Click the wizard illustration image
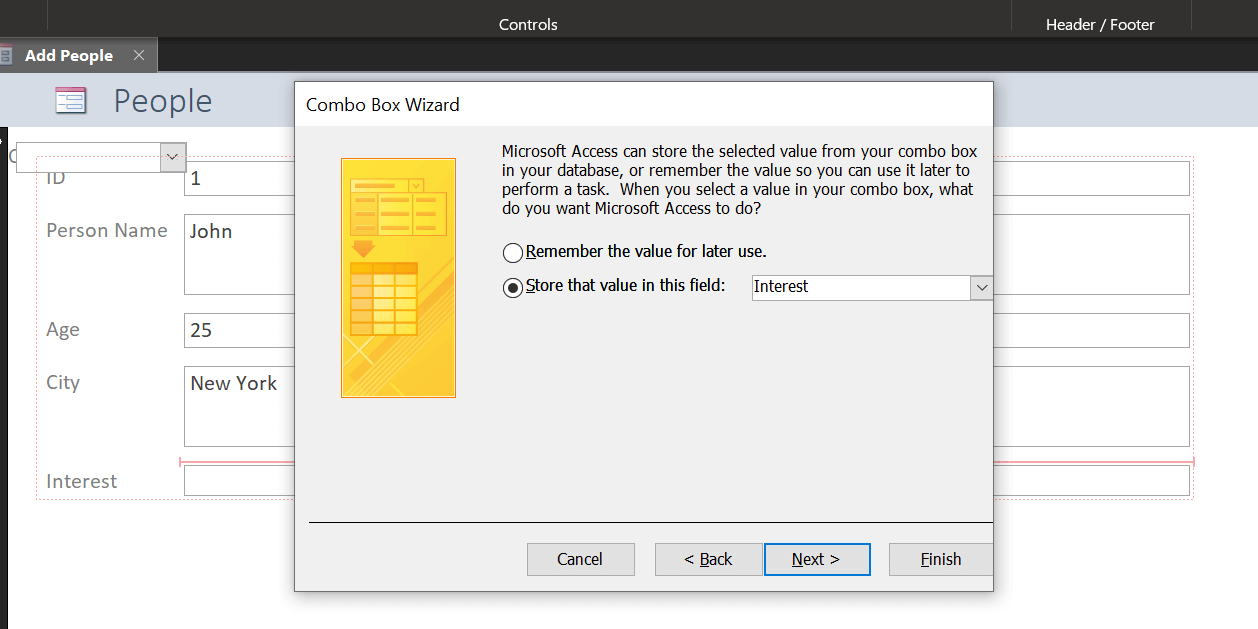The width and height of the screenshot is (1258, 629). (398, 278)
